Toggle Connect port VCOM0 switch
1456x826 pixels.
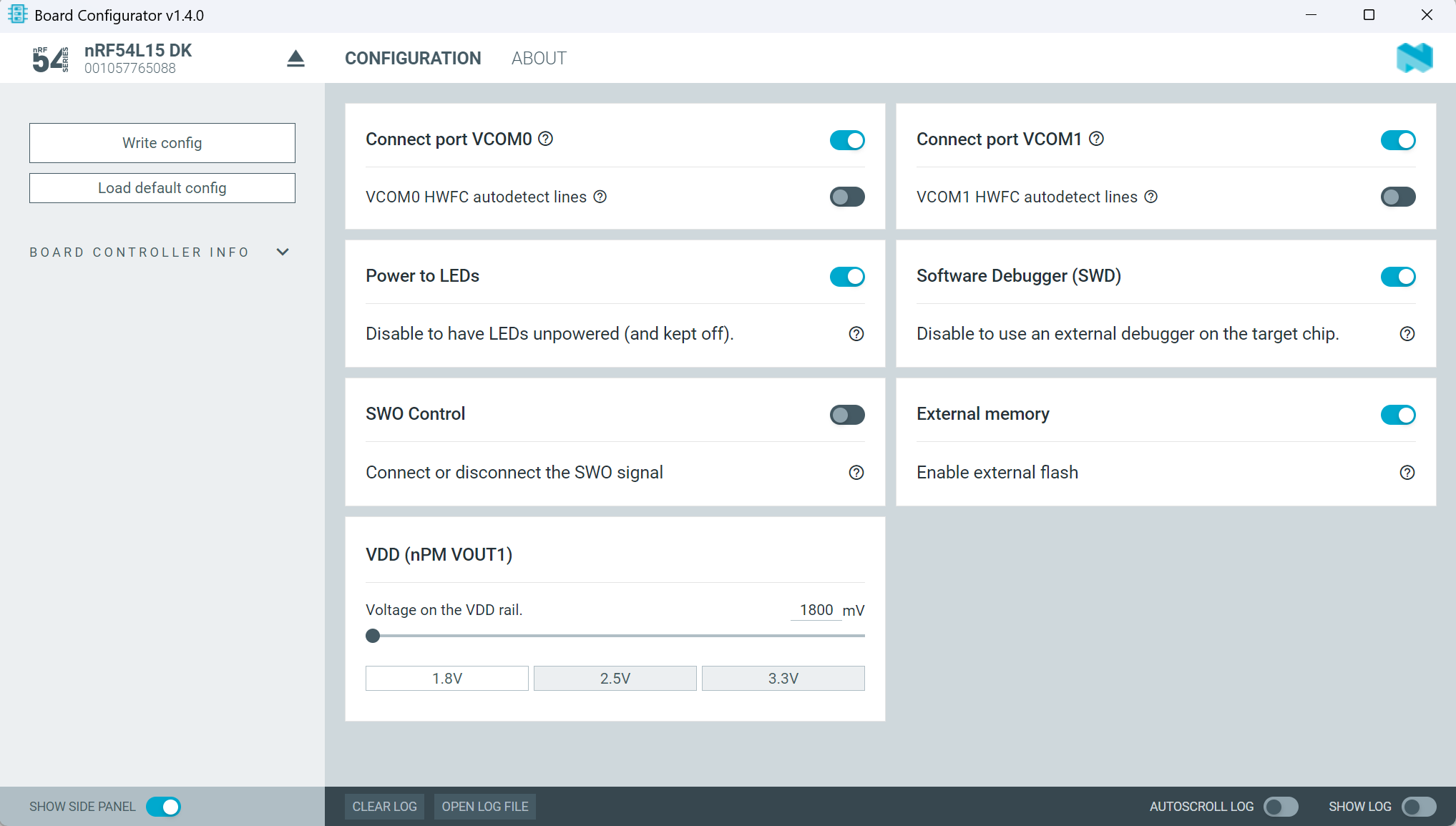[x=847, y=140]
